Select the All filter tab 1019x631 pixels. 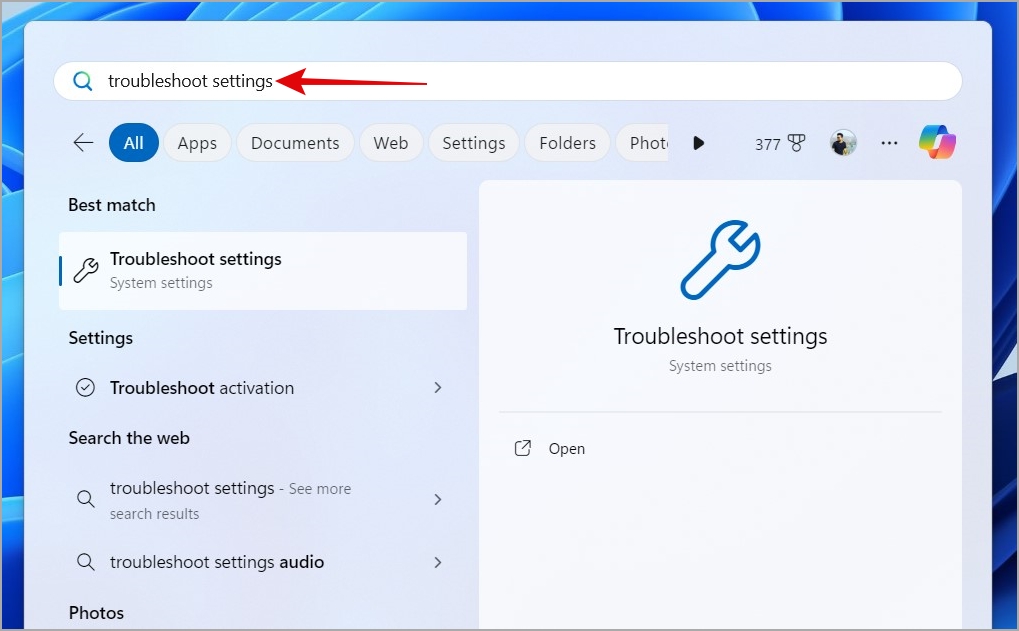(134, 142)
